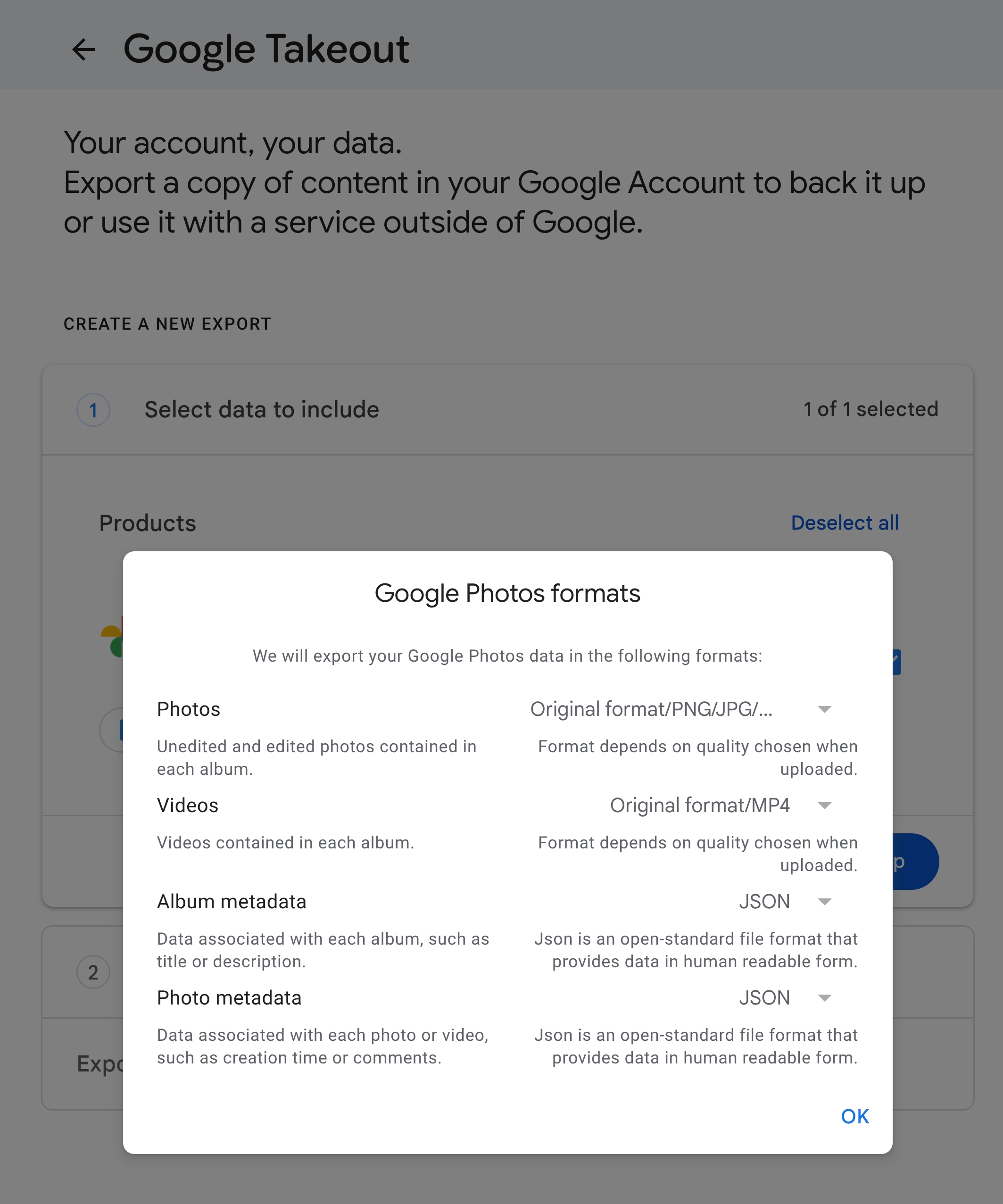This screenshot has height=1204, width=1003.
Task: Click the partially hidden Google Photos pinwheel icon
Action: [112, 638]
